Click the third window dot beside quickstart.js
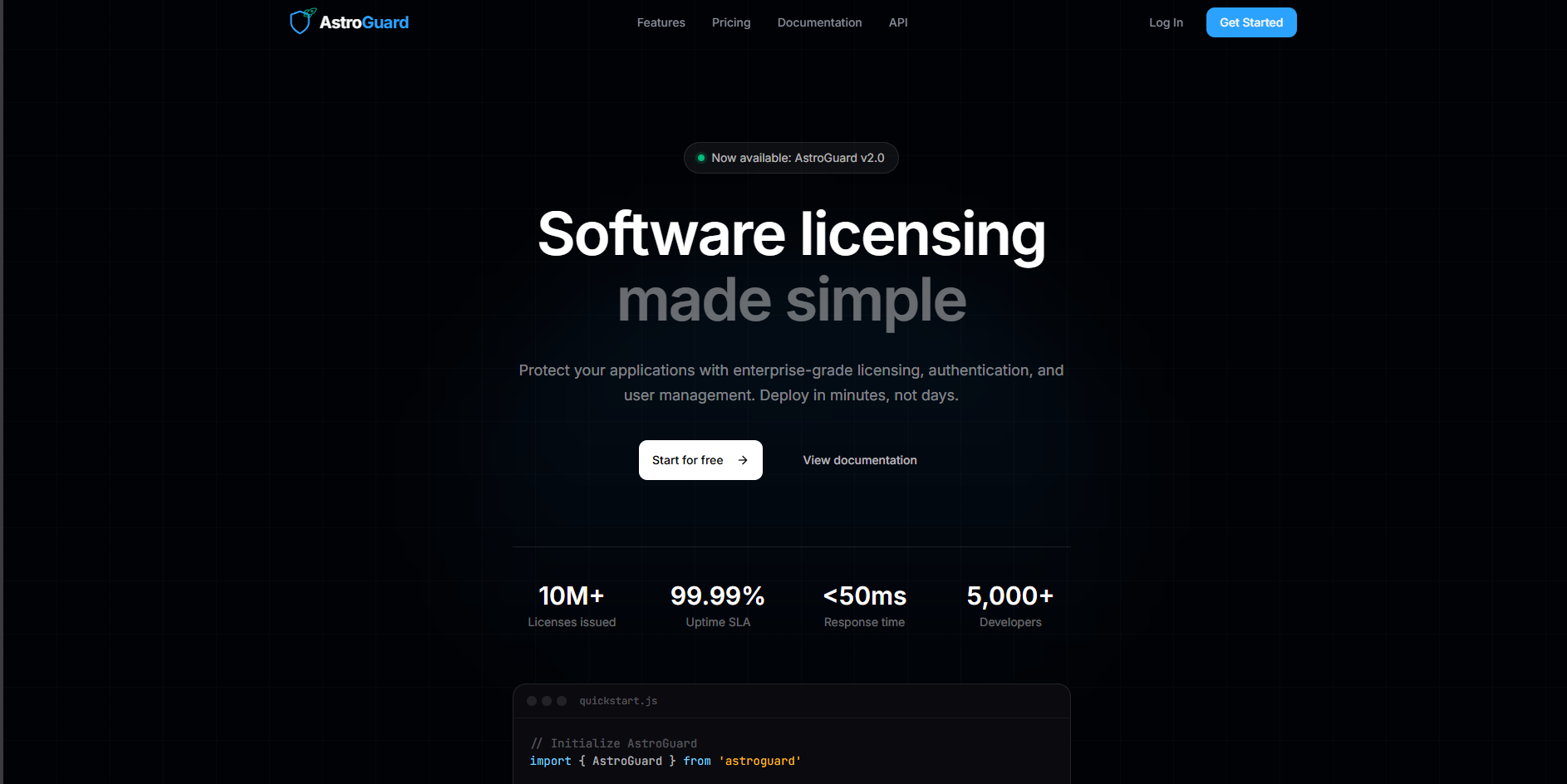The height and width of the screenshot is (784, 1567). [x=562, y=701]
